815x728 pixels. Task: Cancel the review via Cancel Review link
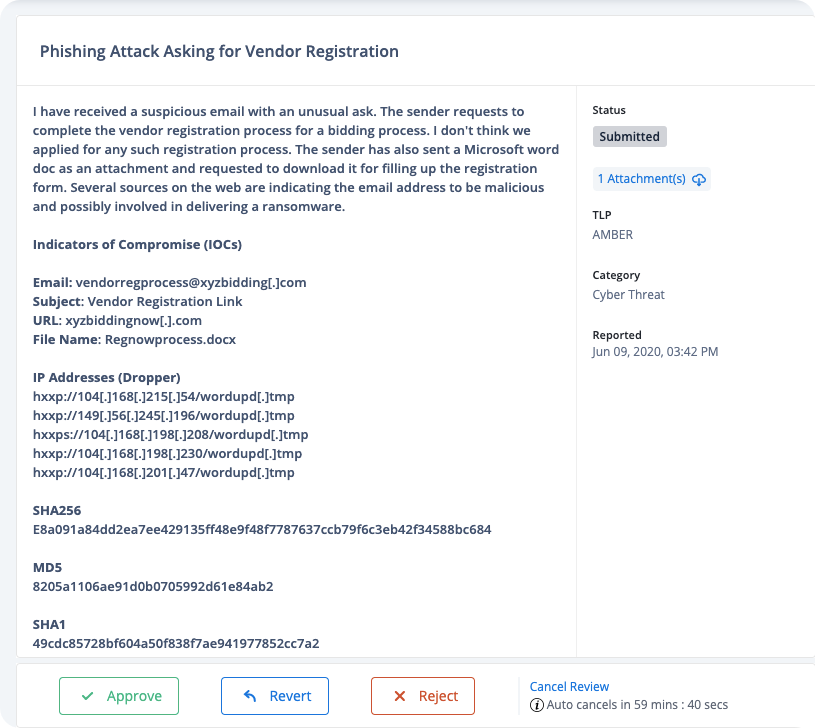point(569,686)
